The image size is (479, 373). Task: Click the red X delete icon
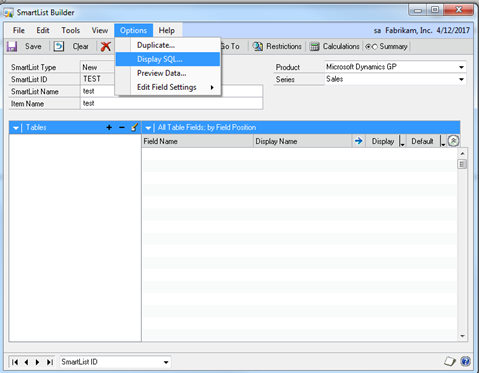106,46
